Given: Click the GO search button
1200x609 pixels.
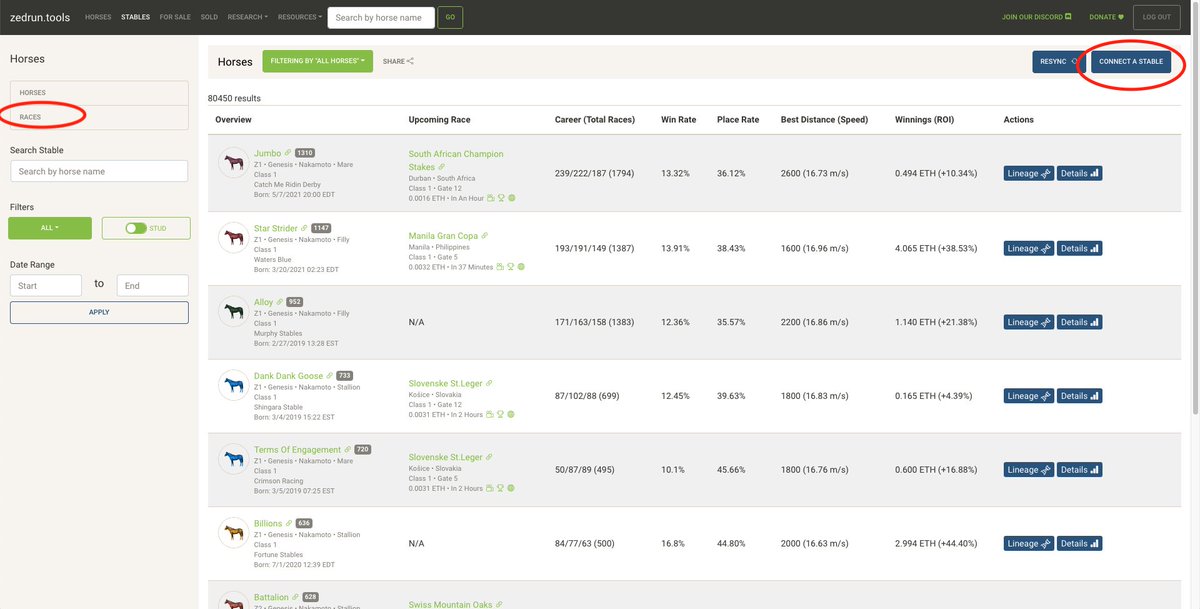Looking at the screenshot, I should click(x=450, y=17).
